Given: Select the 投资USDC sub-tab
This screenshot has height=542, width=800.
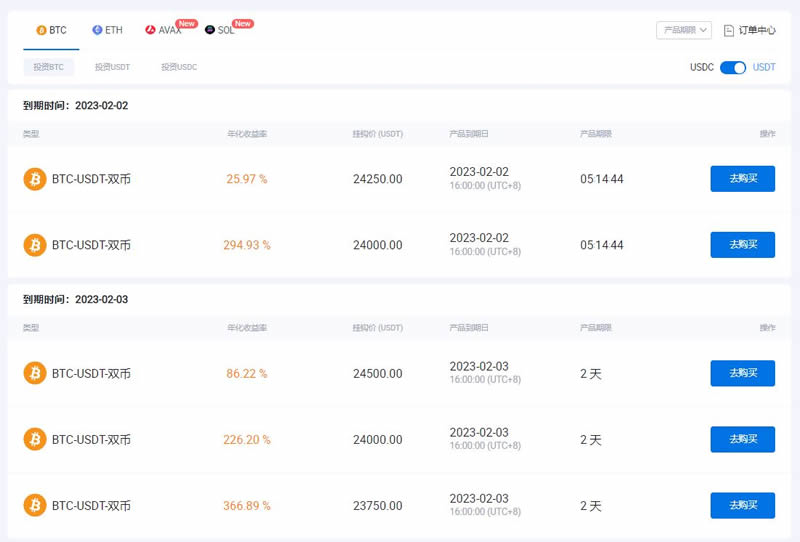Looking at the screenshot, I should click(x=179, y=67).
